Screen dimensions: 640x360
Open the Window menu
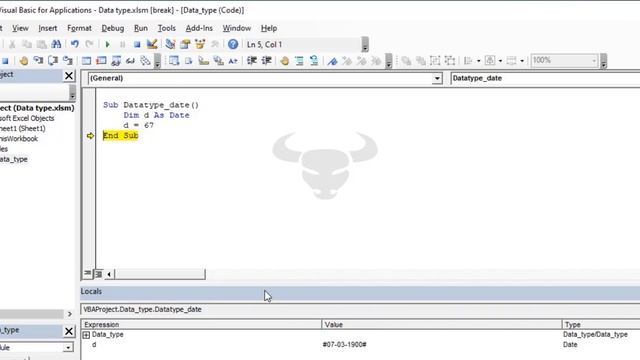coord(237,28)
